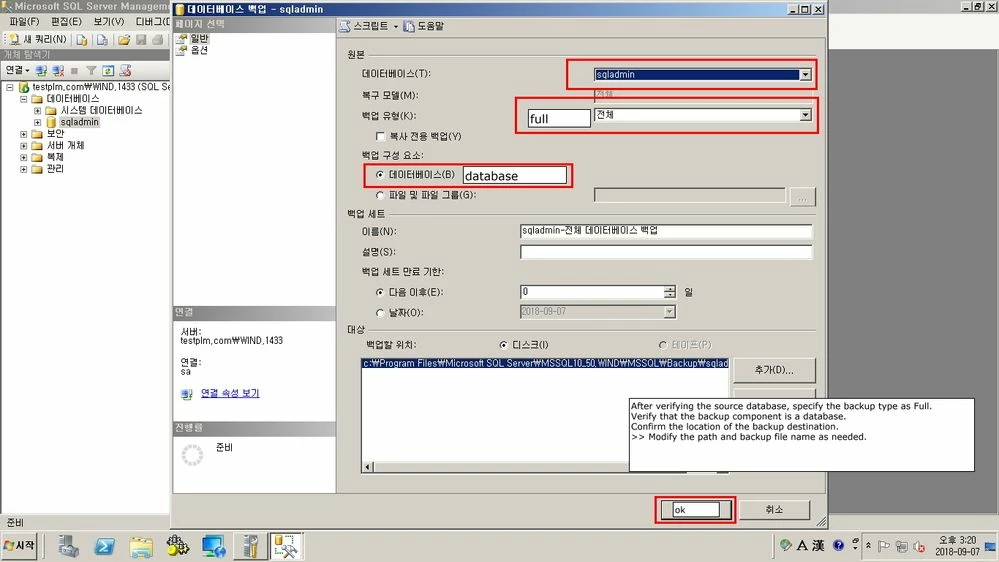Click the 추가(D)... button
Viewport: 999px width, 562px height.
coord(774,370)
